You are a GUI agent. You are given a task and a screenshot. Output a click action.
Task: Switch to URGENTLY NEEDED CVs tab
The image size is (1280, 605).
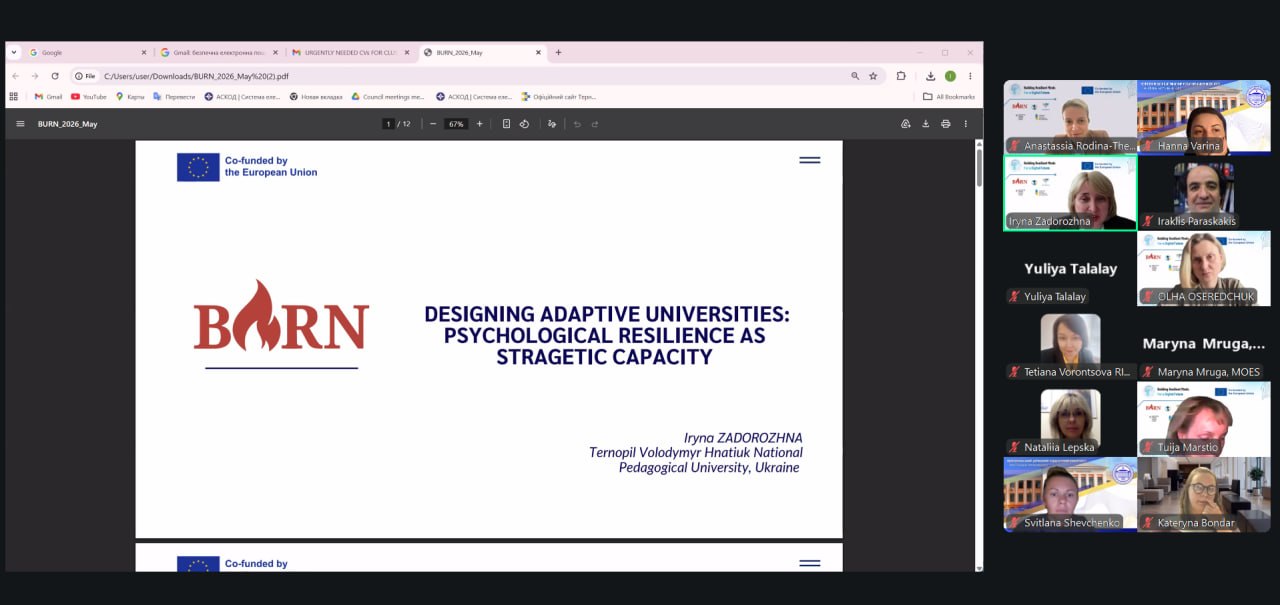coord(351,52)
